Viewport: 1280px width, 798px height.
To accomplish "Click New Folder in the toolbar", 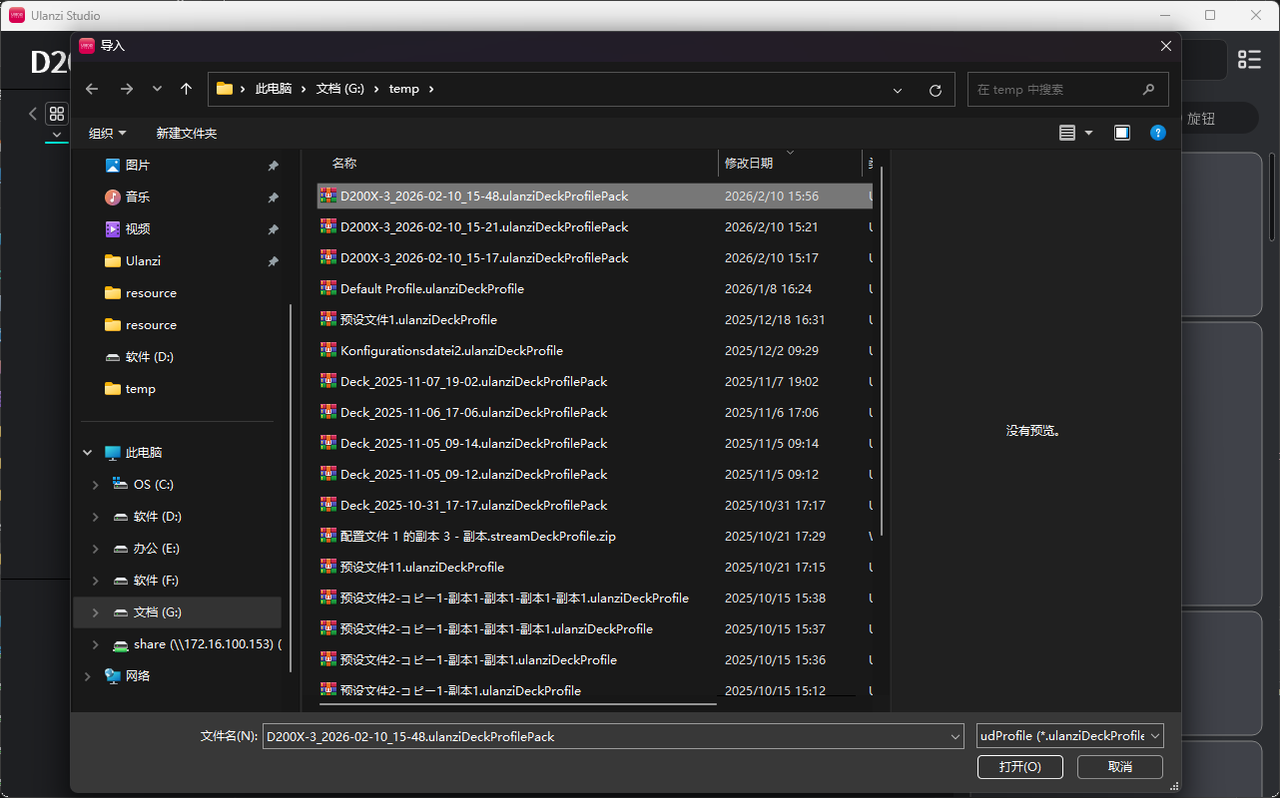I will point(186,133).
